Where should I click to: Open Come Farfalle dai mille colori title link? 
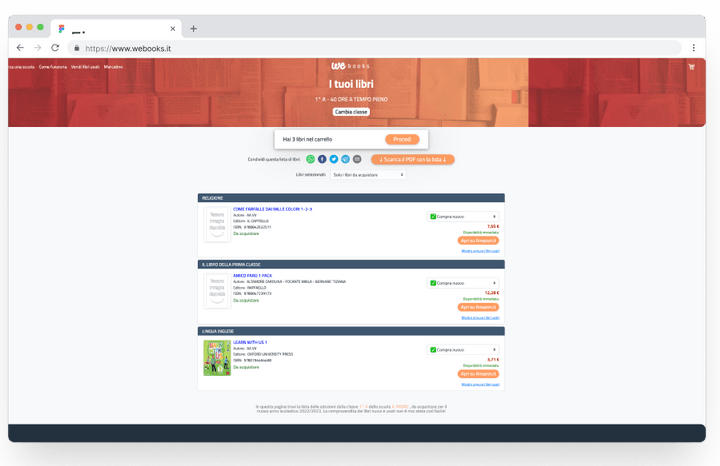click(272, 209)
